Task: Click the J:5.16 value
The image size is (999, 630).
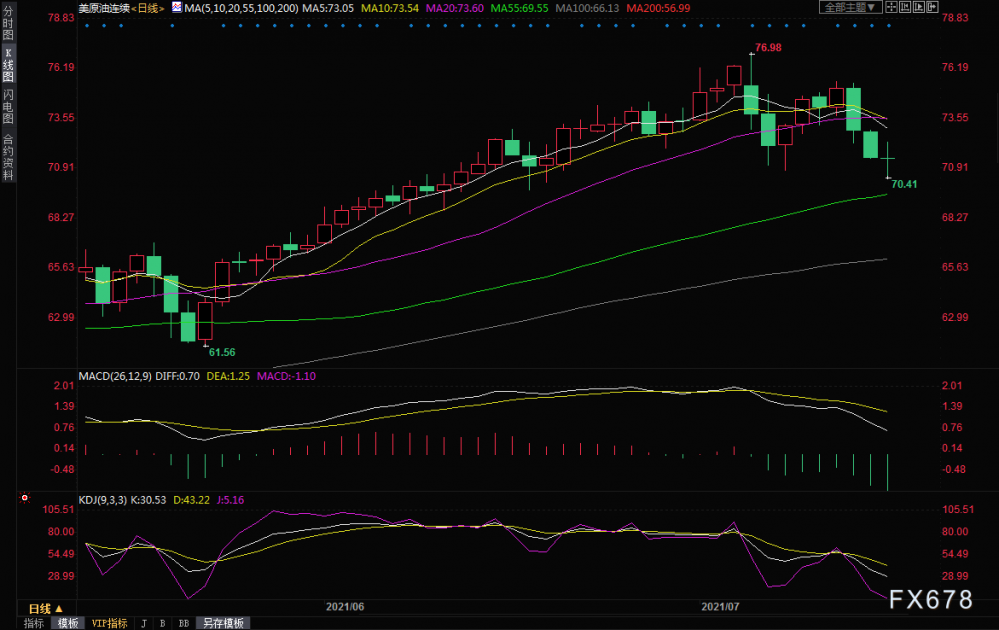Action: 231,500
